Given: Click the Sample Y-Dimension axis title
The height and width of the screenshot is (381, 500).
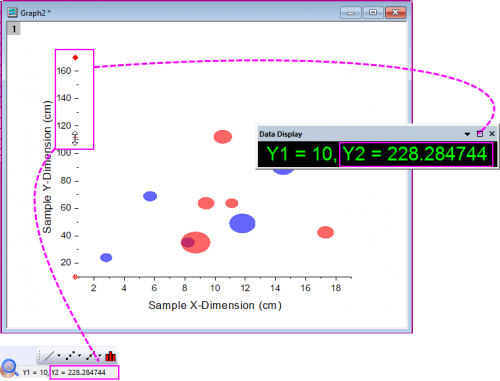Looking at the screenshot, I should (x=47, y=167).
